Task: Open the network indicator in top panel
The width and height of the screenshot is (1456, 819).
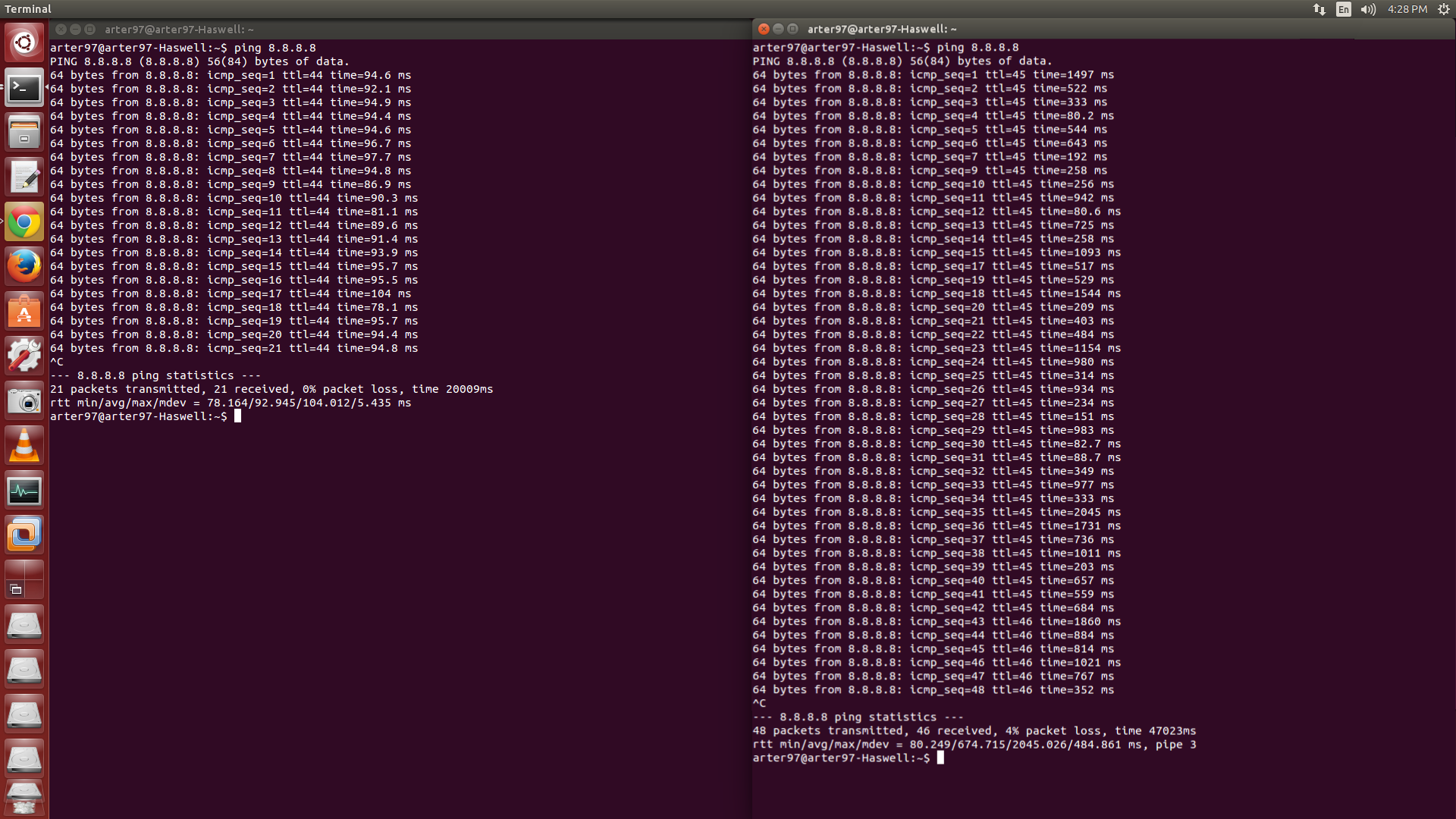Action: point(1319,9)
